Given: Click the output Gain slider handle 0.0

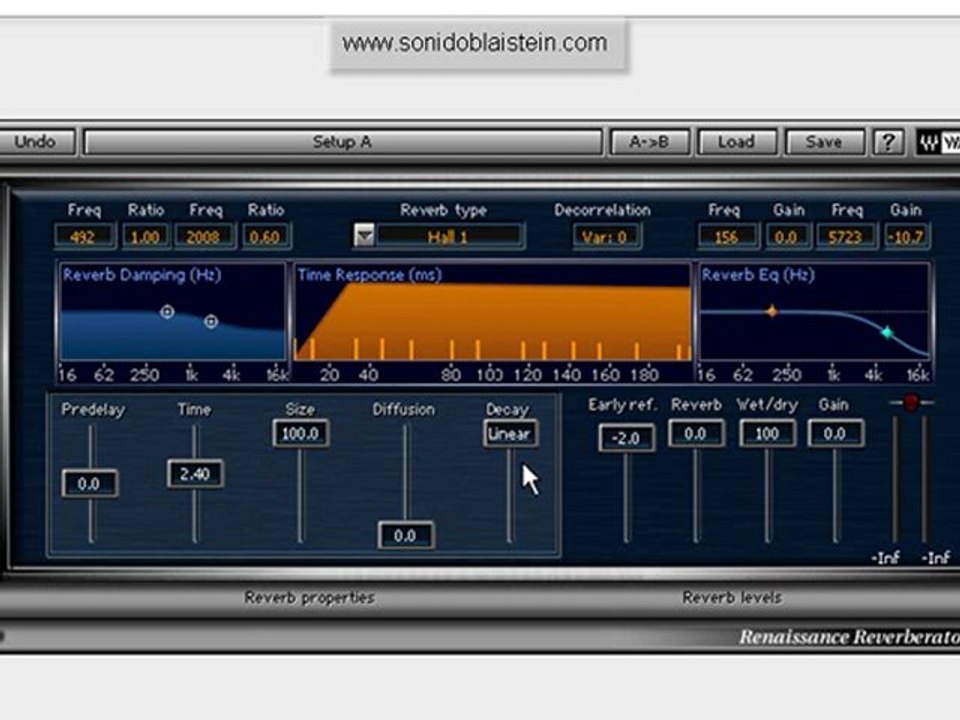Looking at the screenshot, I should (x=836, y=433).
